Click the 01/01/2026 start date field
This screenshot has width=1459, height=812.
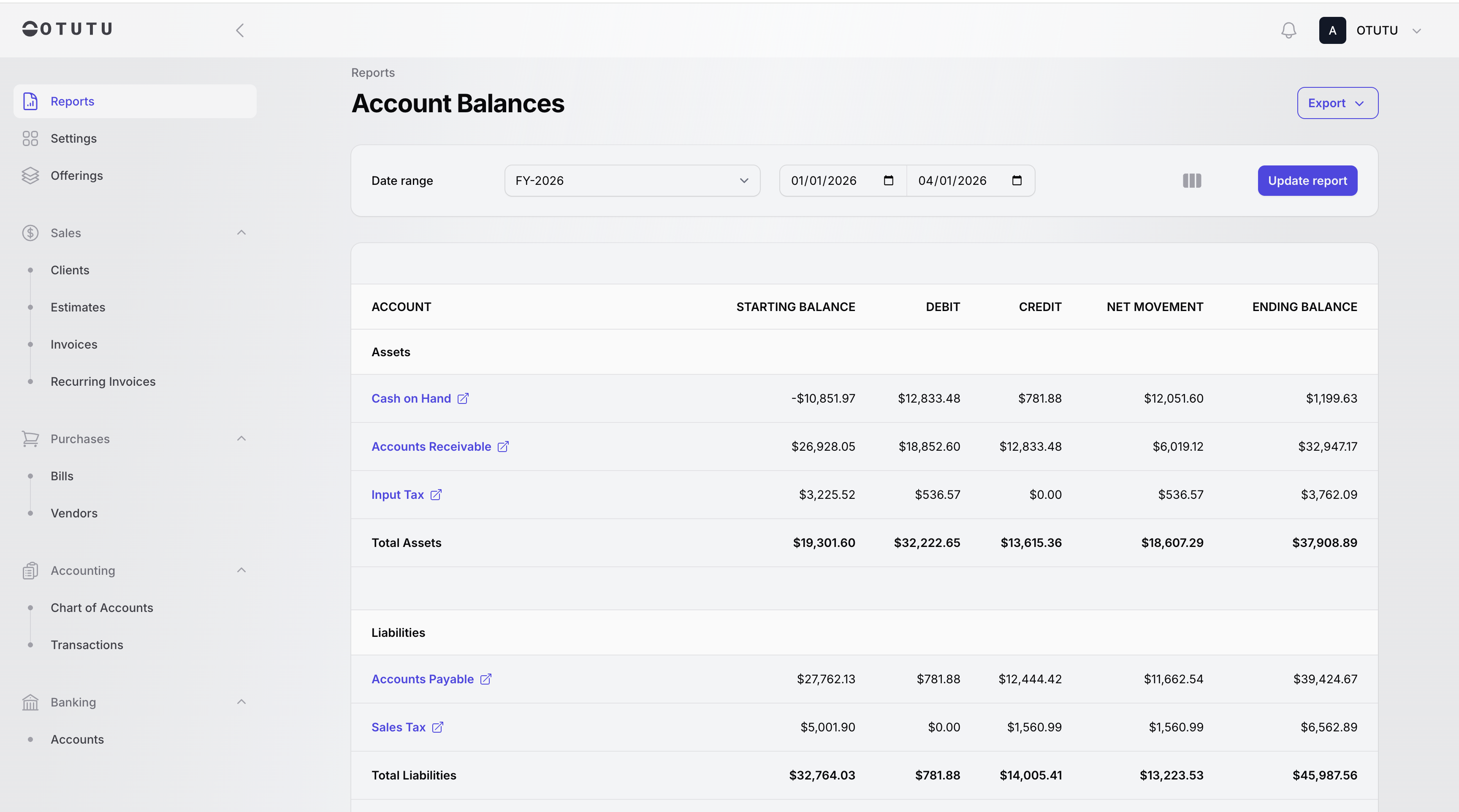pos(824,181)
